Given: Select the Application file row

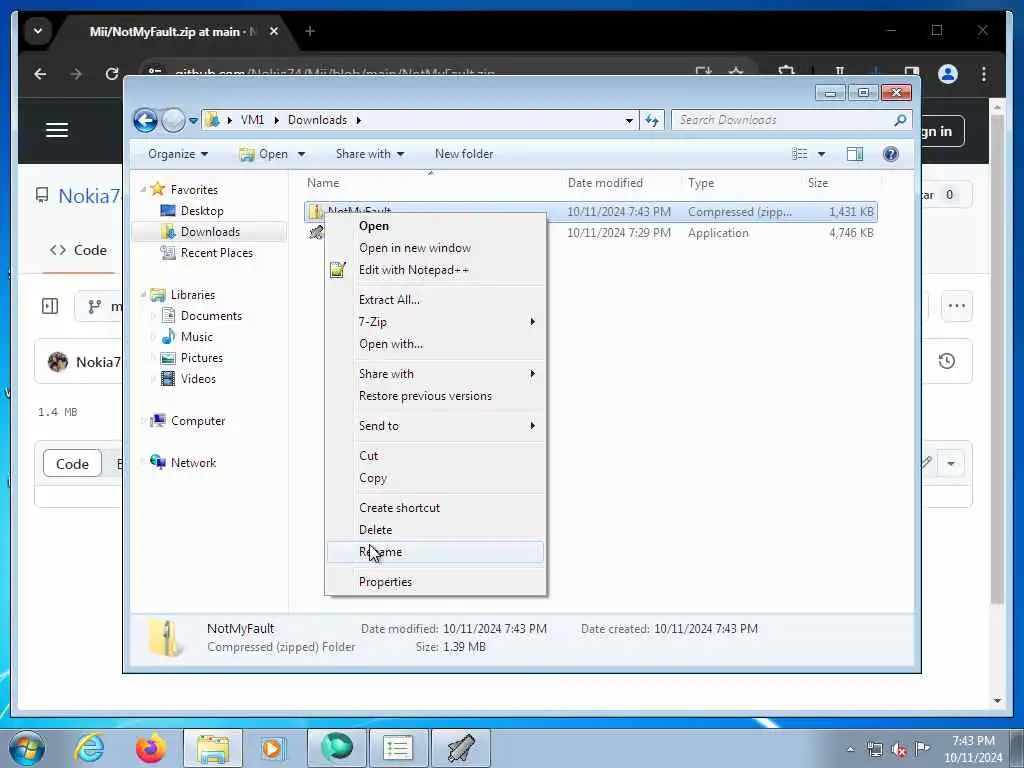Looking at the screenshot, I should (x=712, y=233).
